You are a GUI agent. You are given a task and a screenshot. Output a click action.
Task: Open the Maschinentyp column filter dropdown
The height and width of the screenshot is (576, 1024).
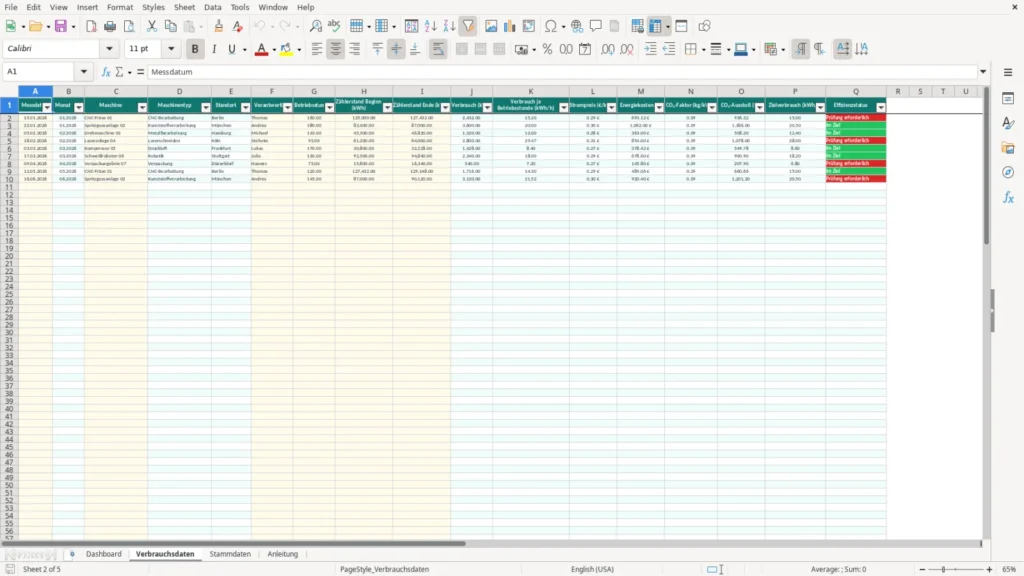[x=206, y=107]
